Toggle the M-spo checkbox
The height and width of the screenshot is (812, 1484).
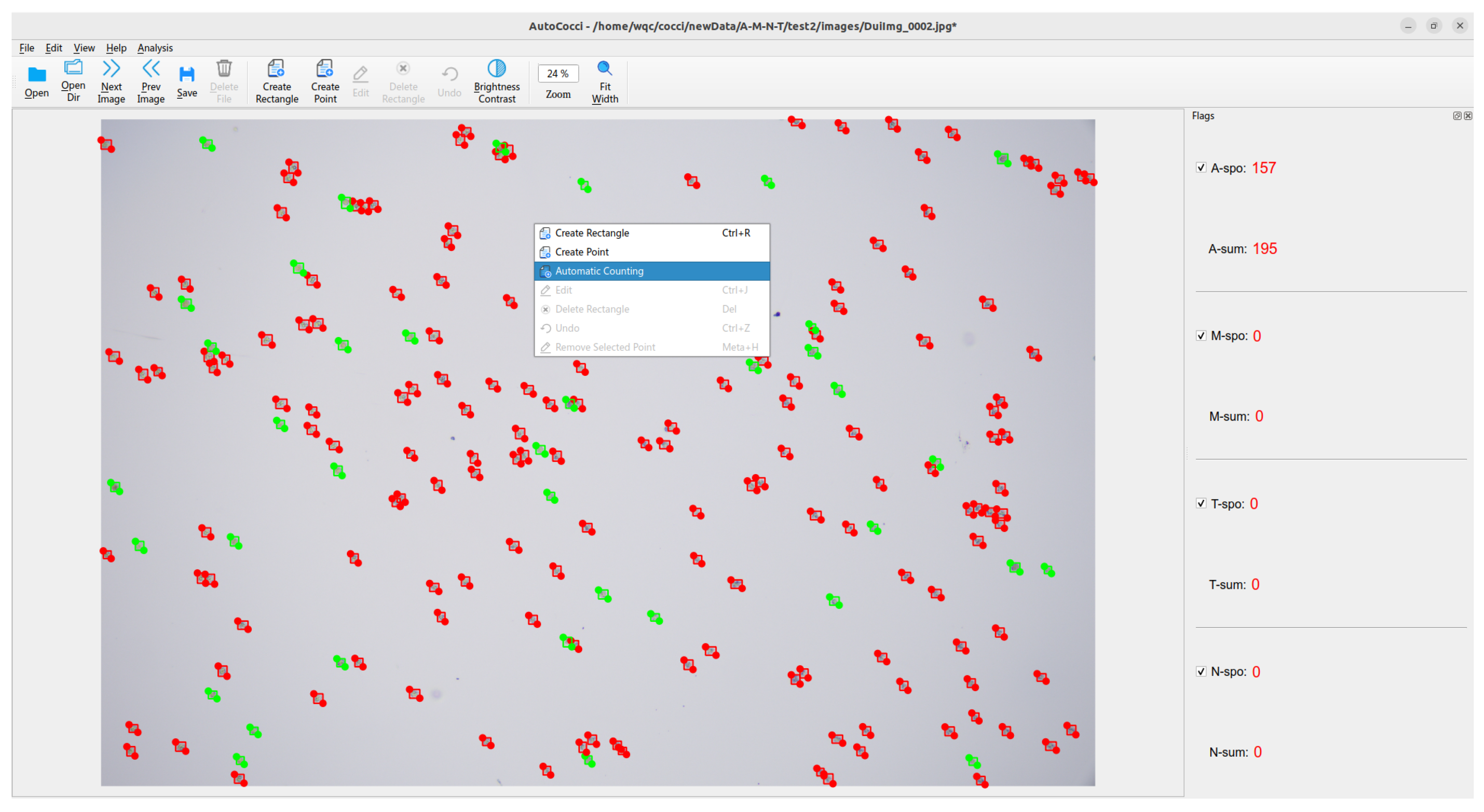point(1201,336)
